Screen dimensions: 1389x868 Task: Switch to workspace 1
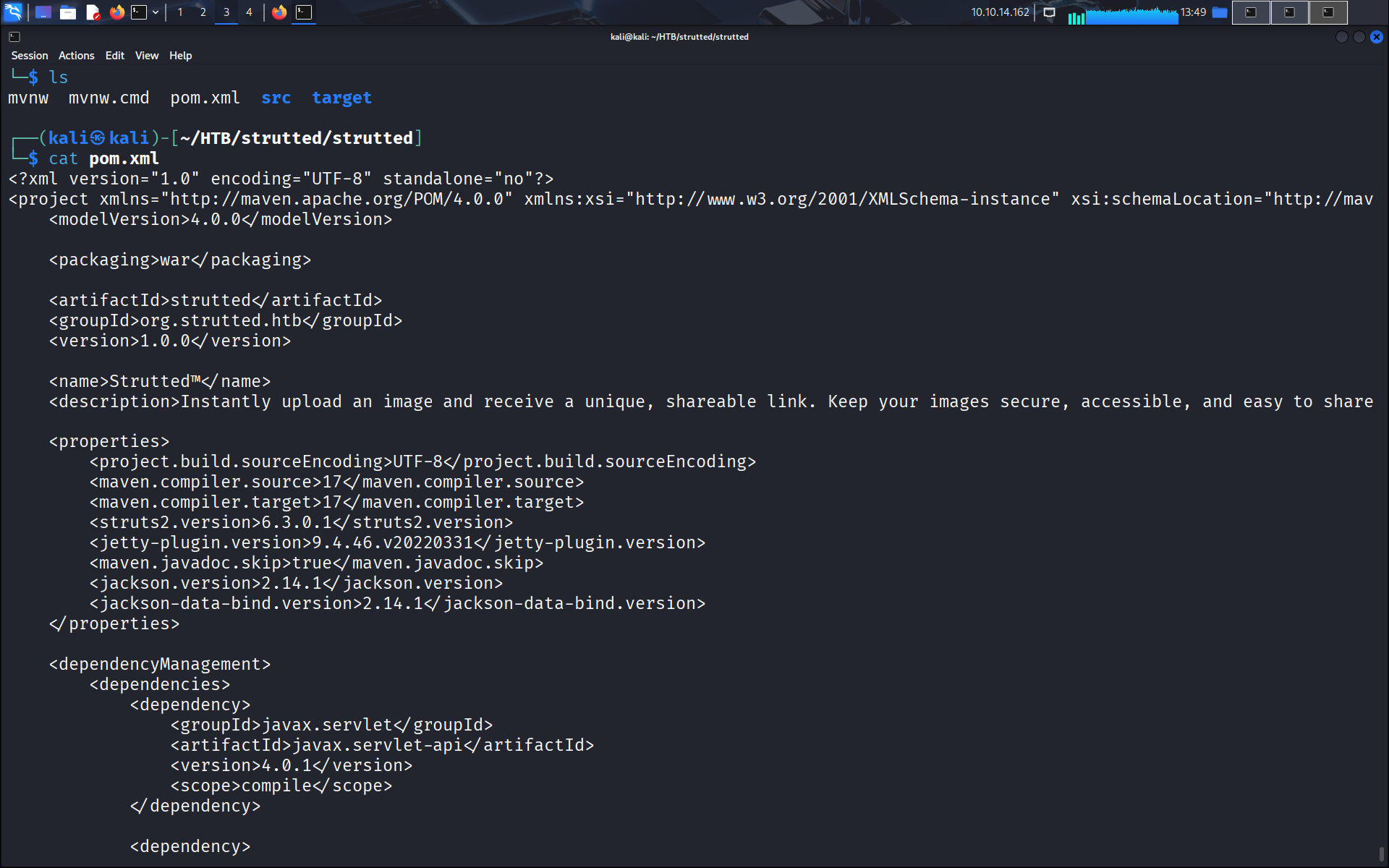coord(180,12)
